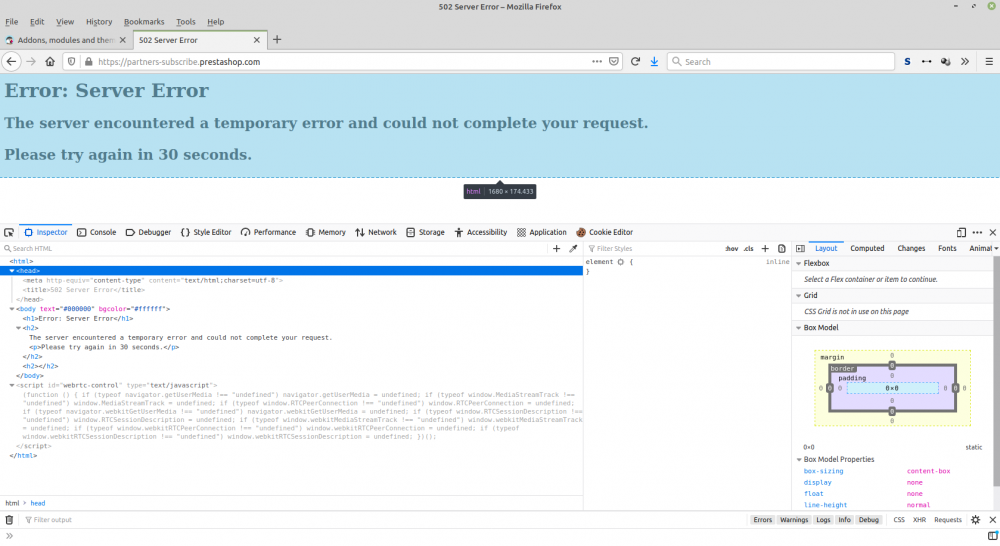This screenshot has height=546, width=1000.
Task: Focus the Filter Styles input
Action: coord(654,249)
